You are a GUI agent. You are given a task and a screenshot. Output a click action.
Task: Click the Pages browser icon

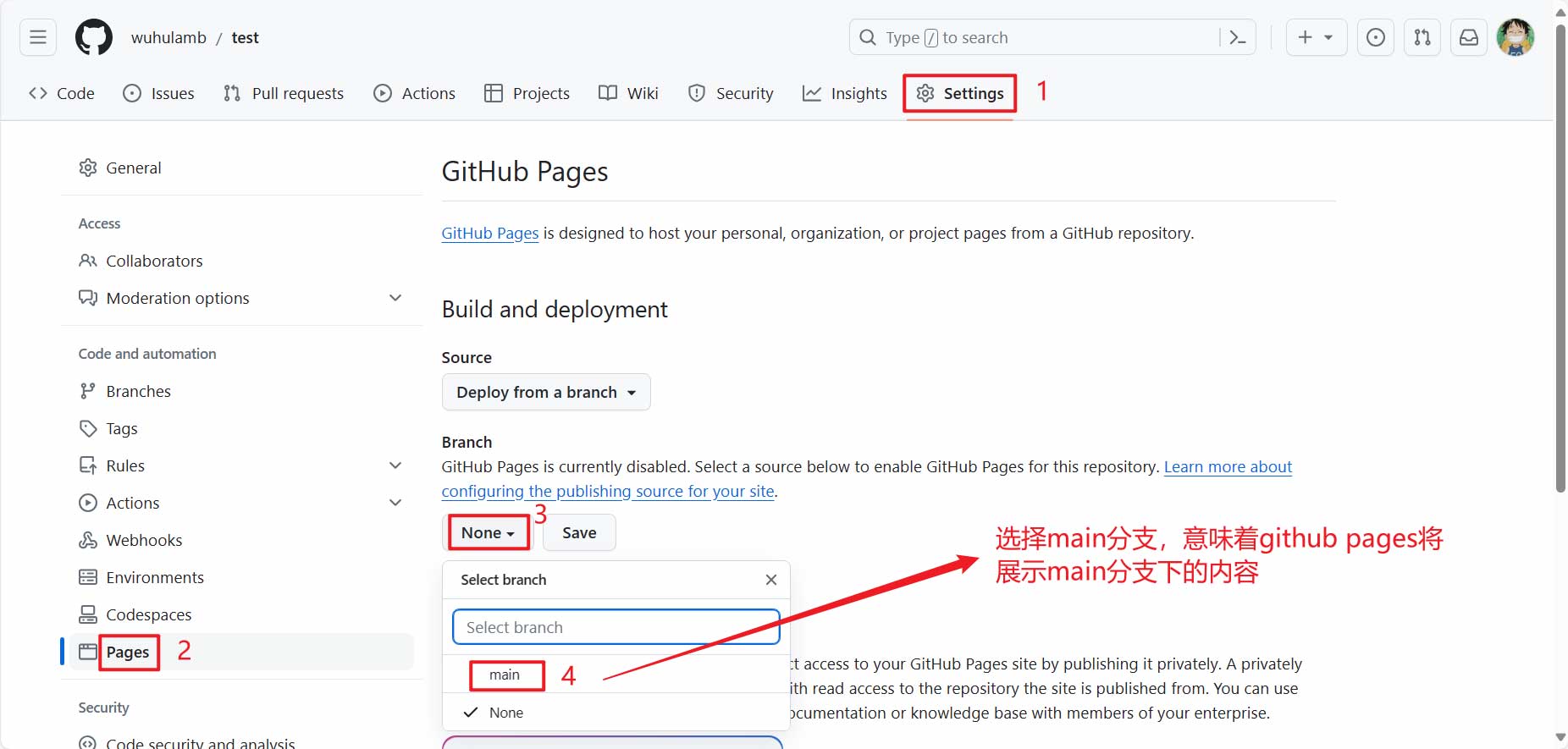pyautogui.click(x=88, y=652)
